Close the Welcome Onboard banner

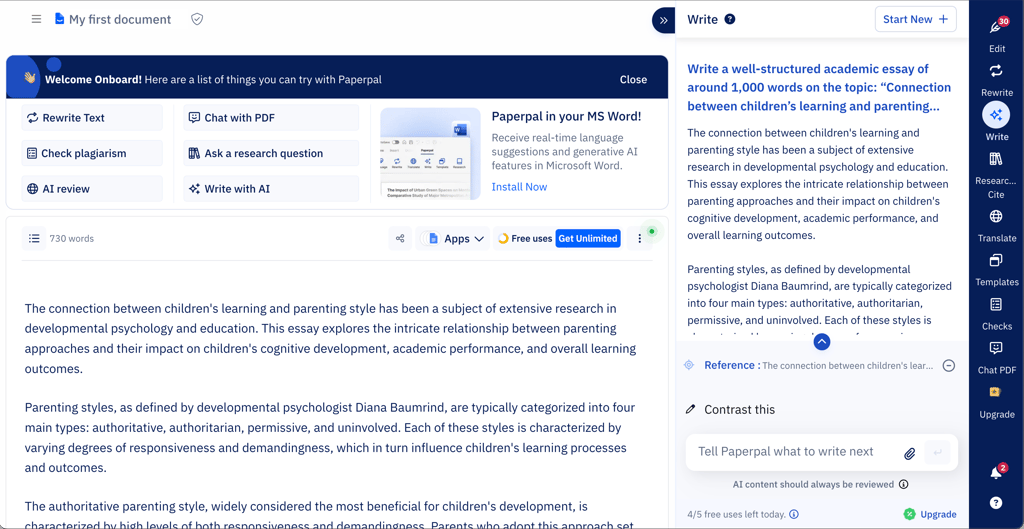pos(633,80)
